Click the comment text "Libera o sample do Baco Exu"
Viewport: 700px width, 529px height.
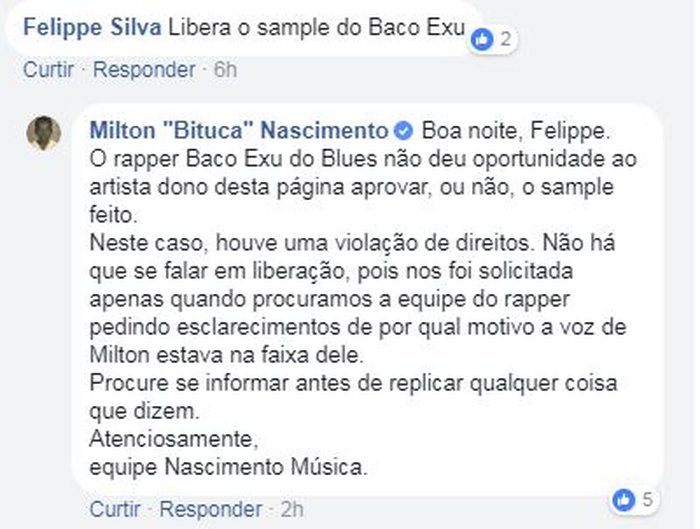[317, 28]
